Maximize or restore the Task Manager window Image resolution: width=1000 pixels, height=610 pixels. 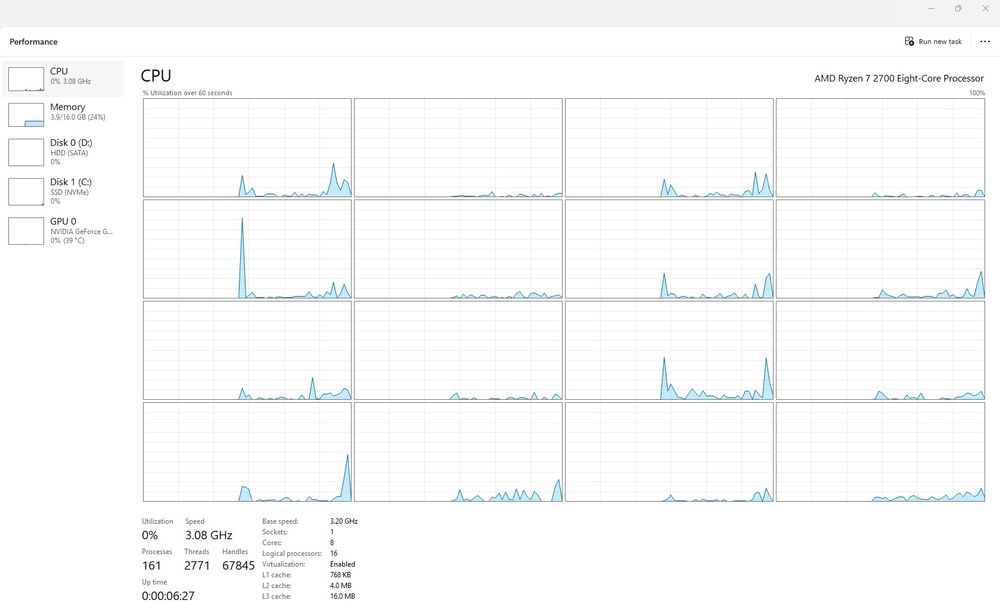(958, 8)
